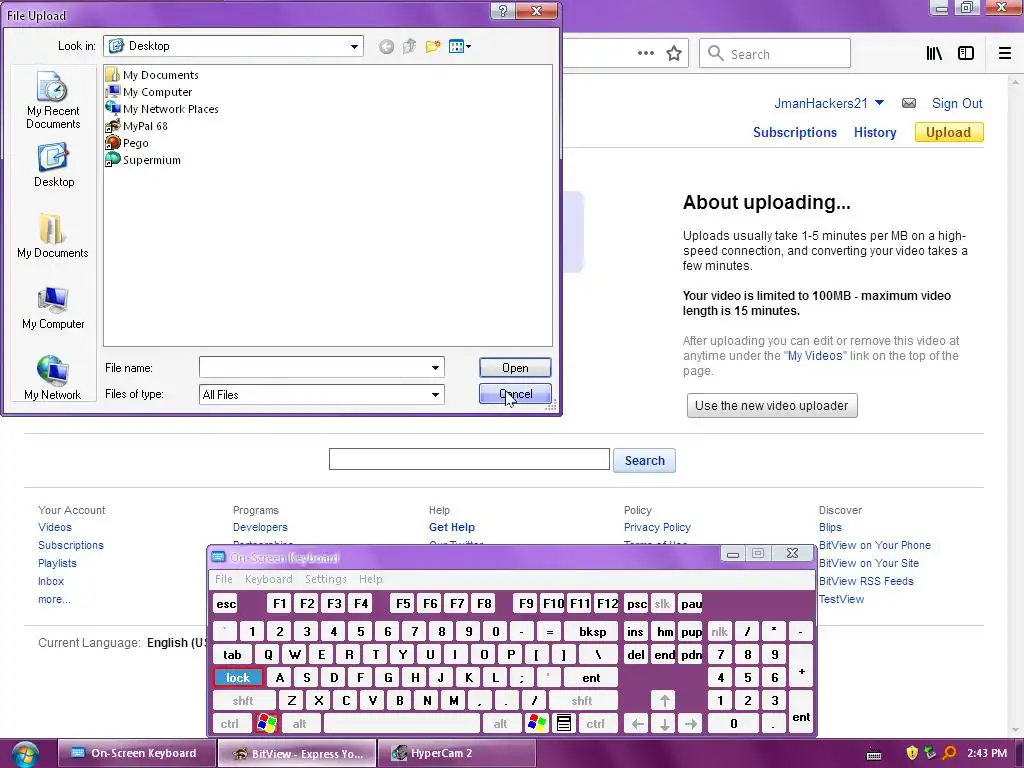Select My Documents in the places bar
This screenshot has height=768, width=1024.
tap(52, 236)
